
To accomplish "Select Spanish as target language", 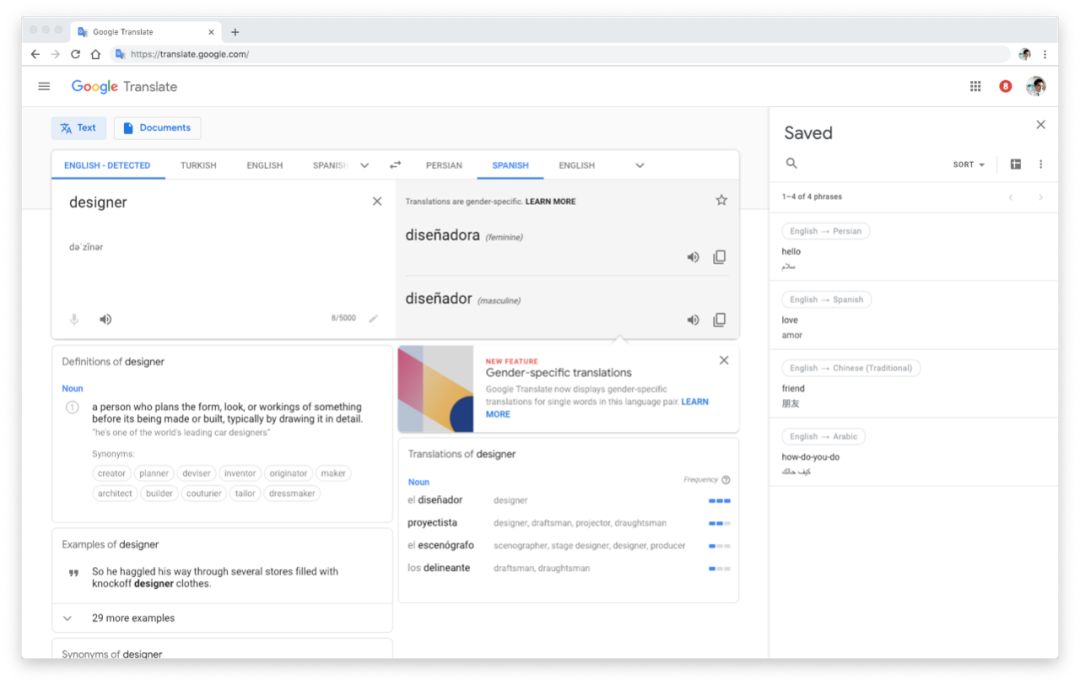I will (510, 165).
